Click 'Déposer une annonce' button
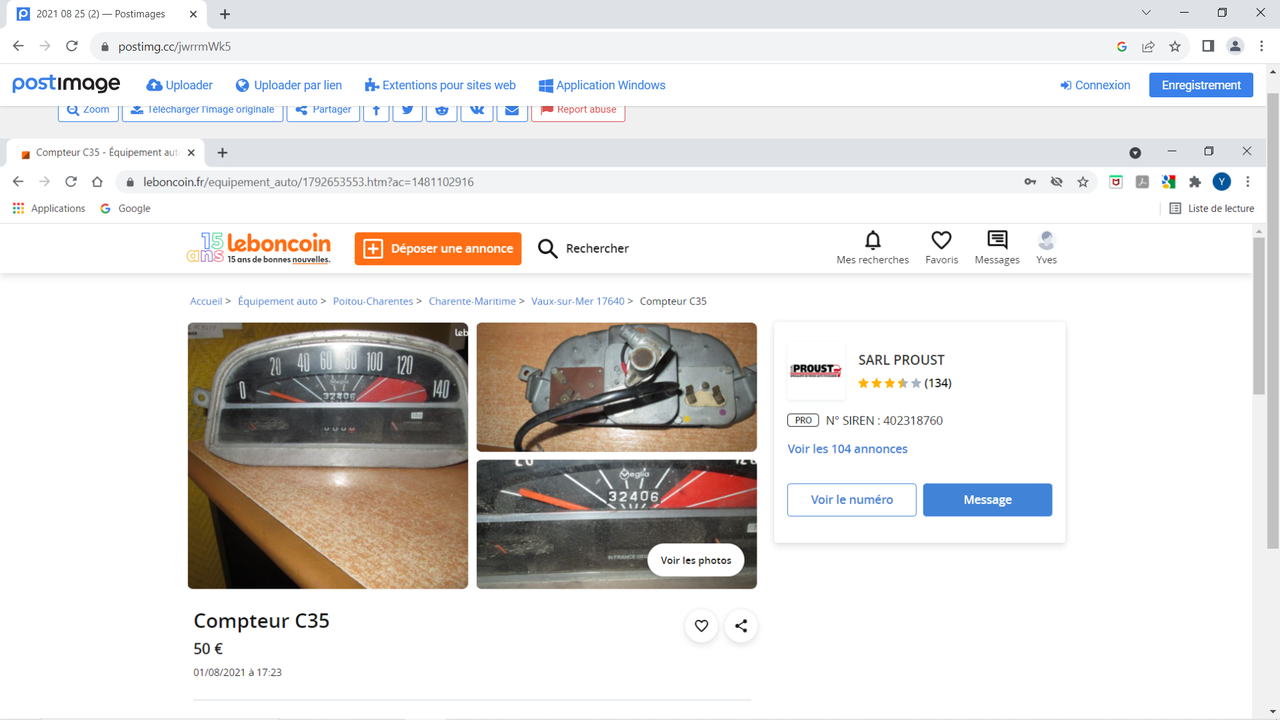 pyautogui.click(x=438, y=248)
